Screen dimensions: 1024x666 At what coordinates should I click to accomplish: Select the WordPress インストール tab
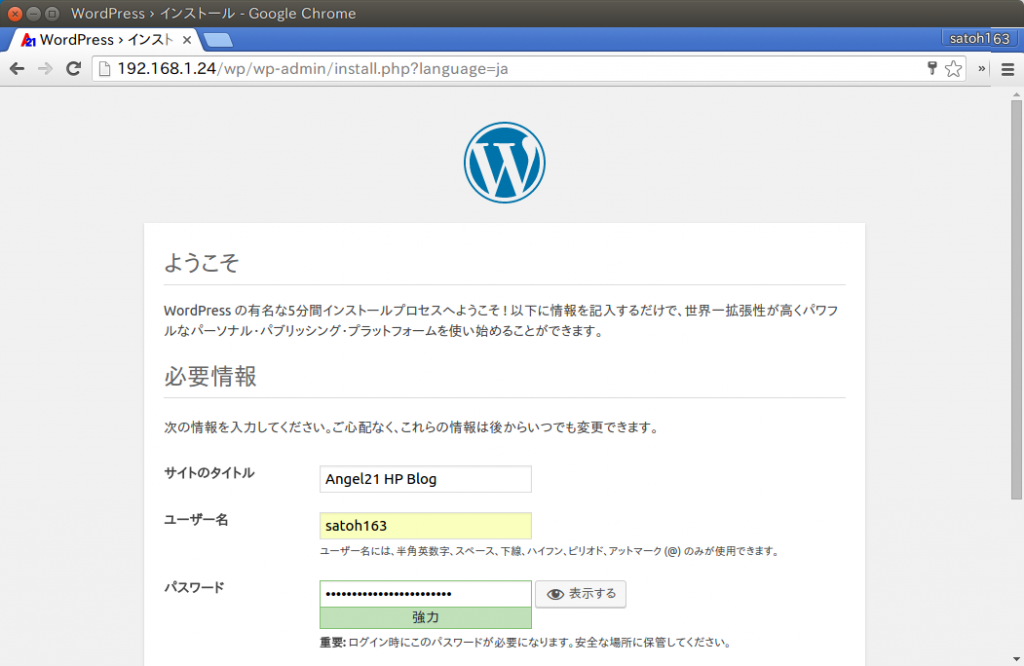click(104, 40)
